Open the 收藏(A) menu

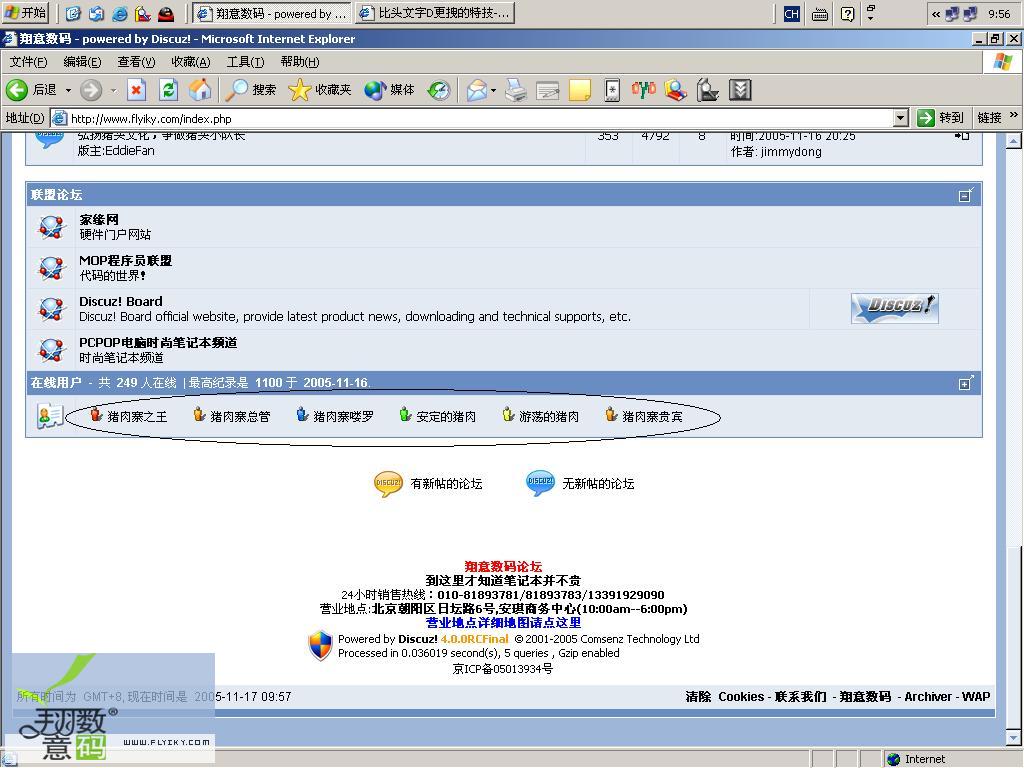[191, 62]
